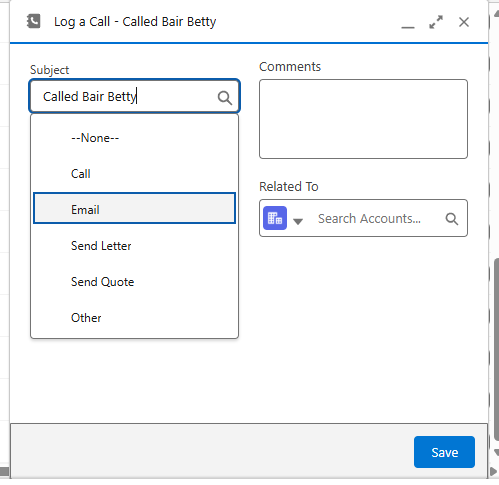Click into the Comments text area
The width and height of the screenshot is (499, 485).
pos(363,119)
